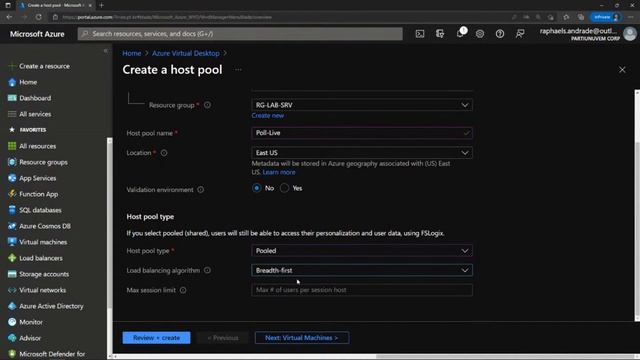This screenshot has height=360, width=640.
Task: Click the Create a resource plus icon
Action: (x=12, y=66)
